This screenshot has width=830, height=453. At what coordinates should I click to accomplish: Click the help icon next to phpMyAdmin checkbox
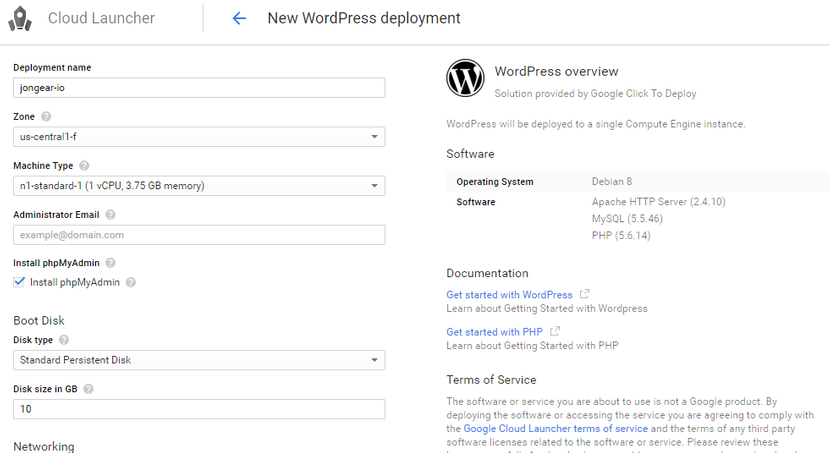(x=131, y=283)
